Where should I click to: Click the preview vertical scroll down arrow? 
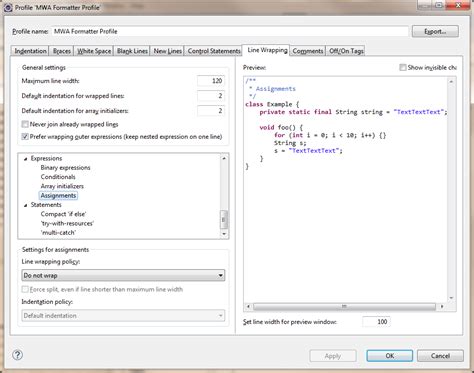[x=451, y=298]
